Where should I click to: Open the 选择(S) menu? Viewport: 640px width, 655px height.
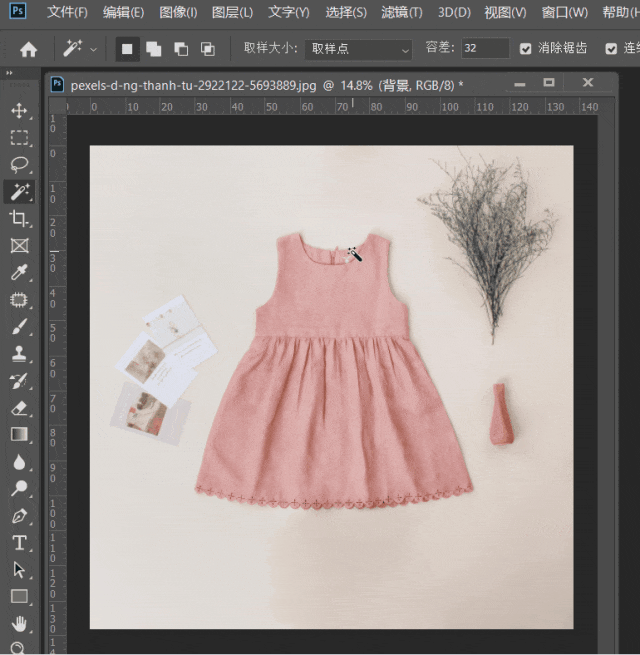coord(346,12)
